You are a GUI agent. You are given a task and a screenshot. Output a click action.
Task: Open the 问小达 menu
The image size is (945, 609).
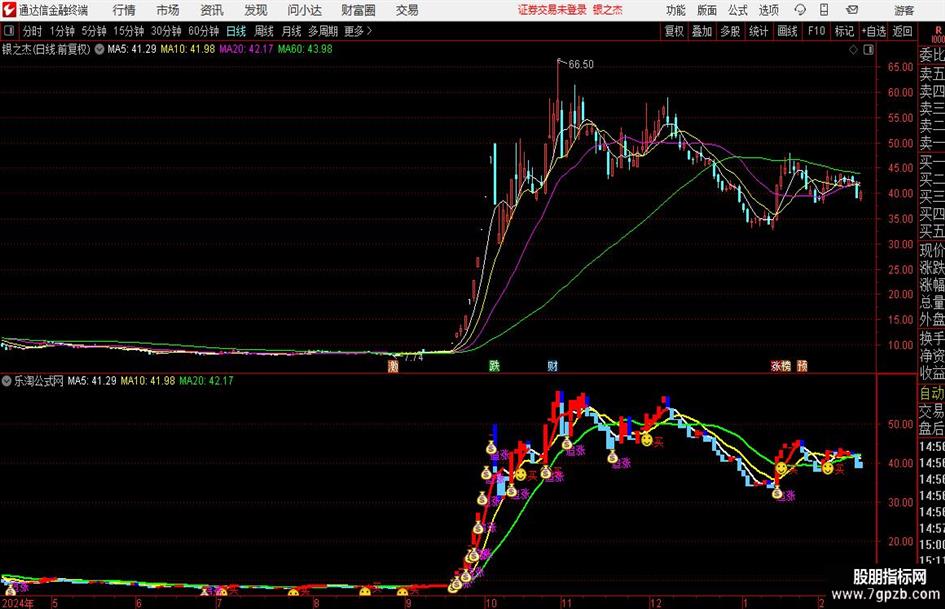pos(304,10)
